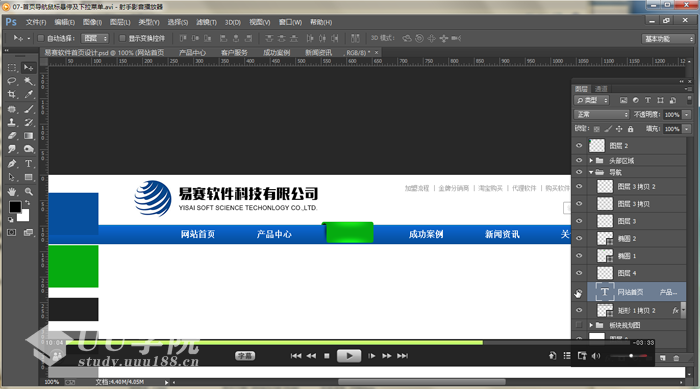
Task: Click the 椭圆 1 layer thumbnail
Action: [x=605, y=256]
